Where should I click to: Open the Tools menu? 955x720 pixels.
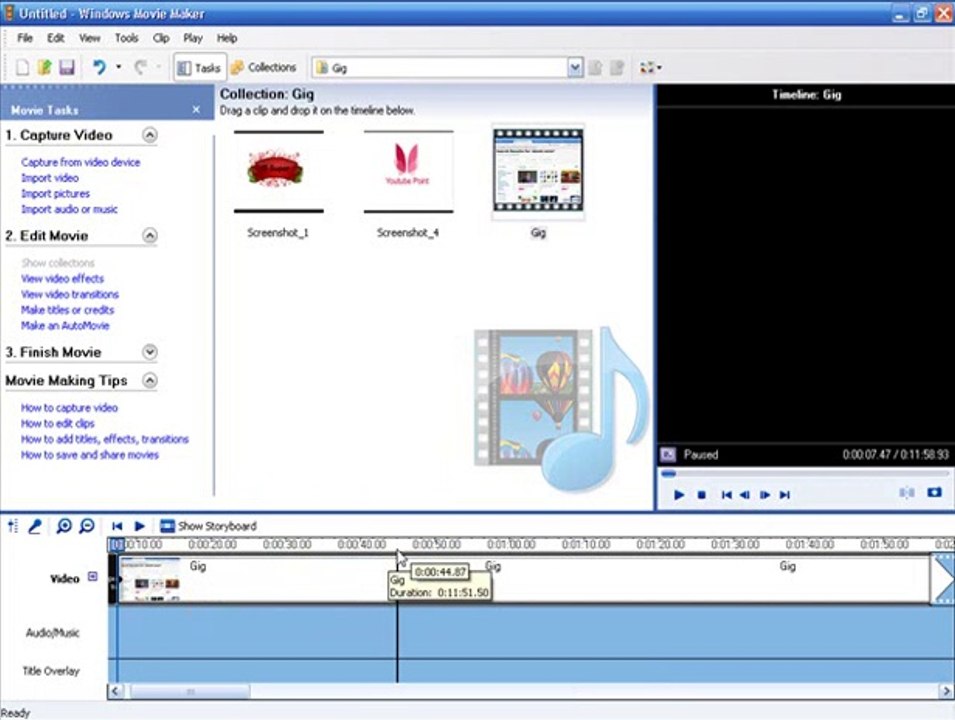(x=126, y=38)
